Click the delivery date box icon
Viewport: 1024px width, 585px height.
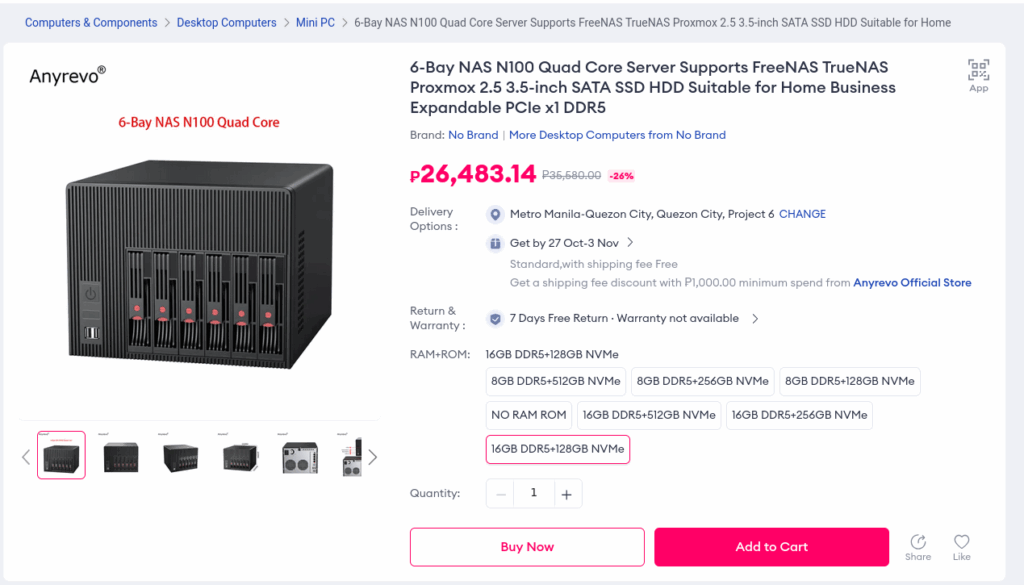pyautogui.click(x=494, y=243)
